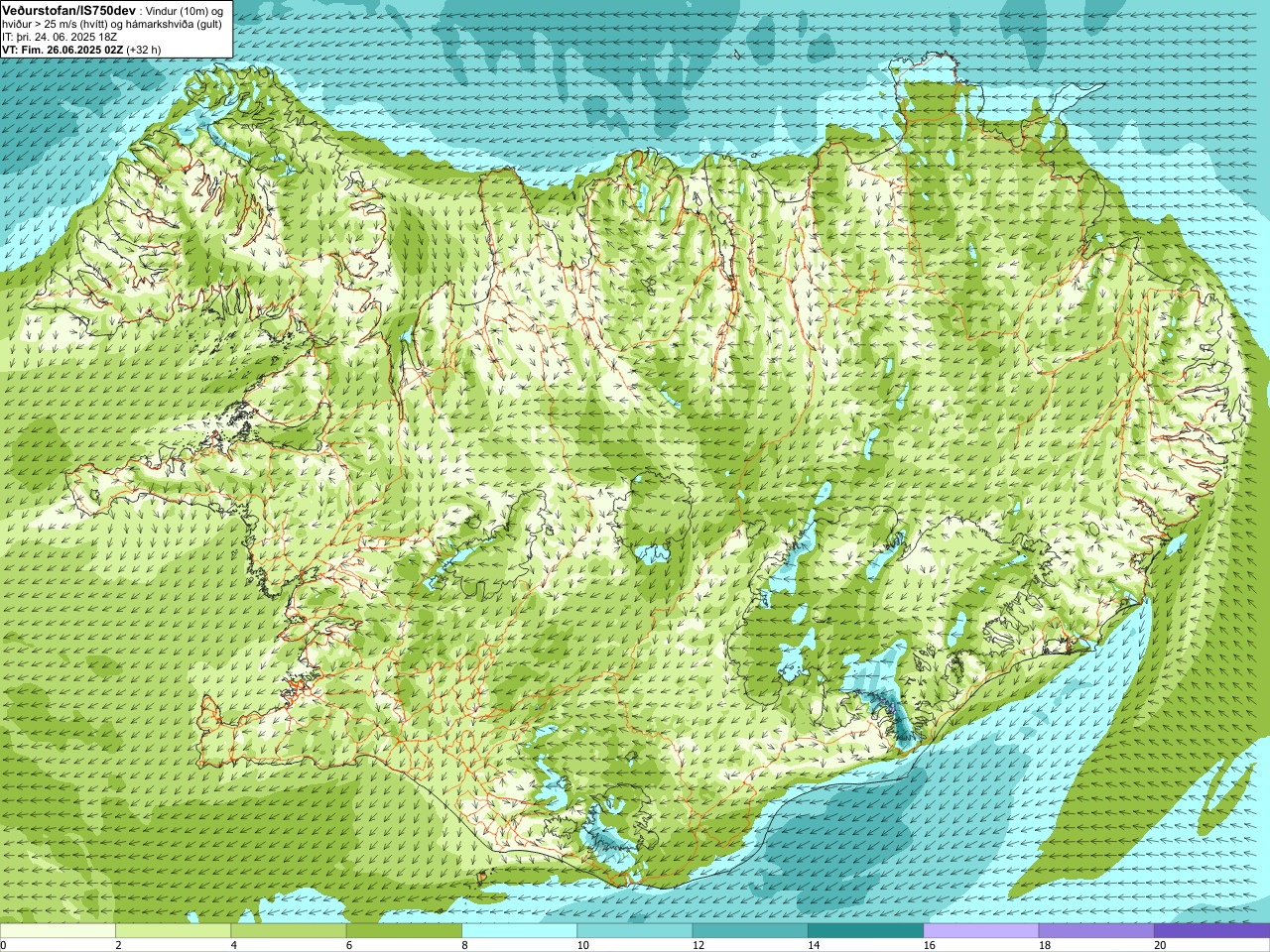
Task: Click the "Vindur (10m) og" label
Action: [x=185, y=11]
